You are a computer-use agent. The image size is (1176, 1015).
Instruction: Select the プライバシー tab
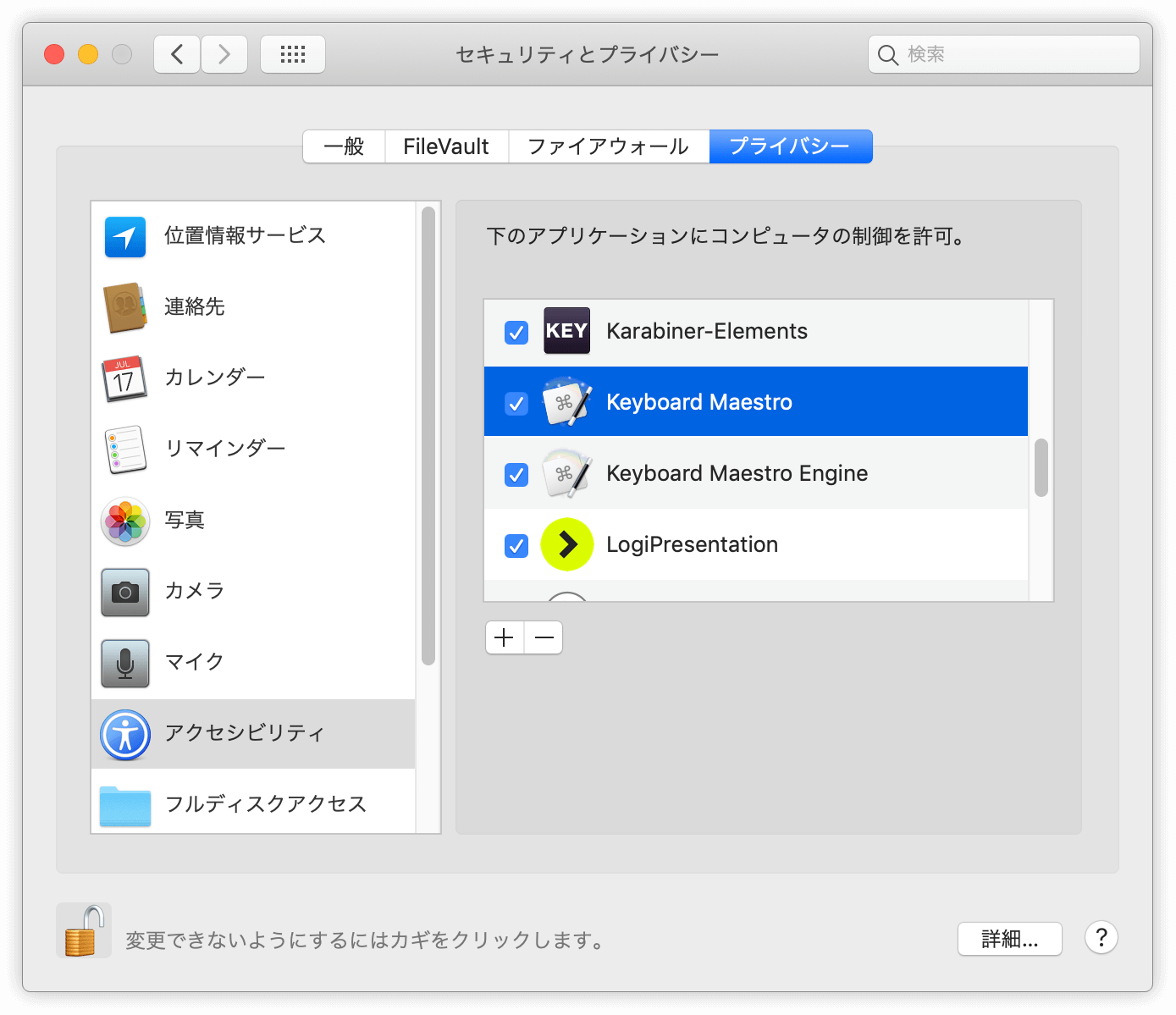790,146
